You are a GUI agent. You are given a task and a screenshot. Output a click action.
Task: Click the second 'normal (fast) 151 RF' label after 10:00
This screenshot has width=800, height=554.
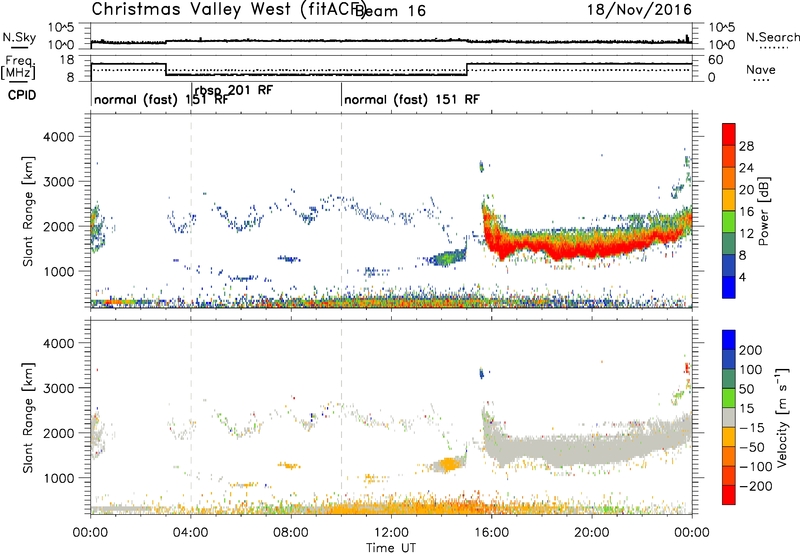pyautogui.click(x=412, y=99)
